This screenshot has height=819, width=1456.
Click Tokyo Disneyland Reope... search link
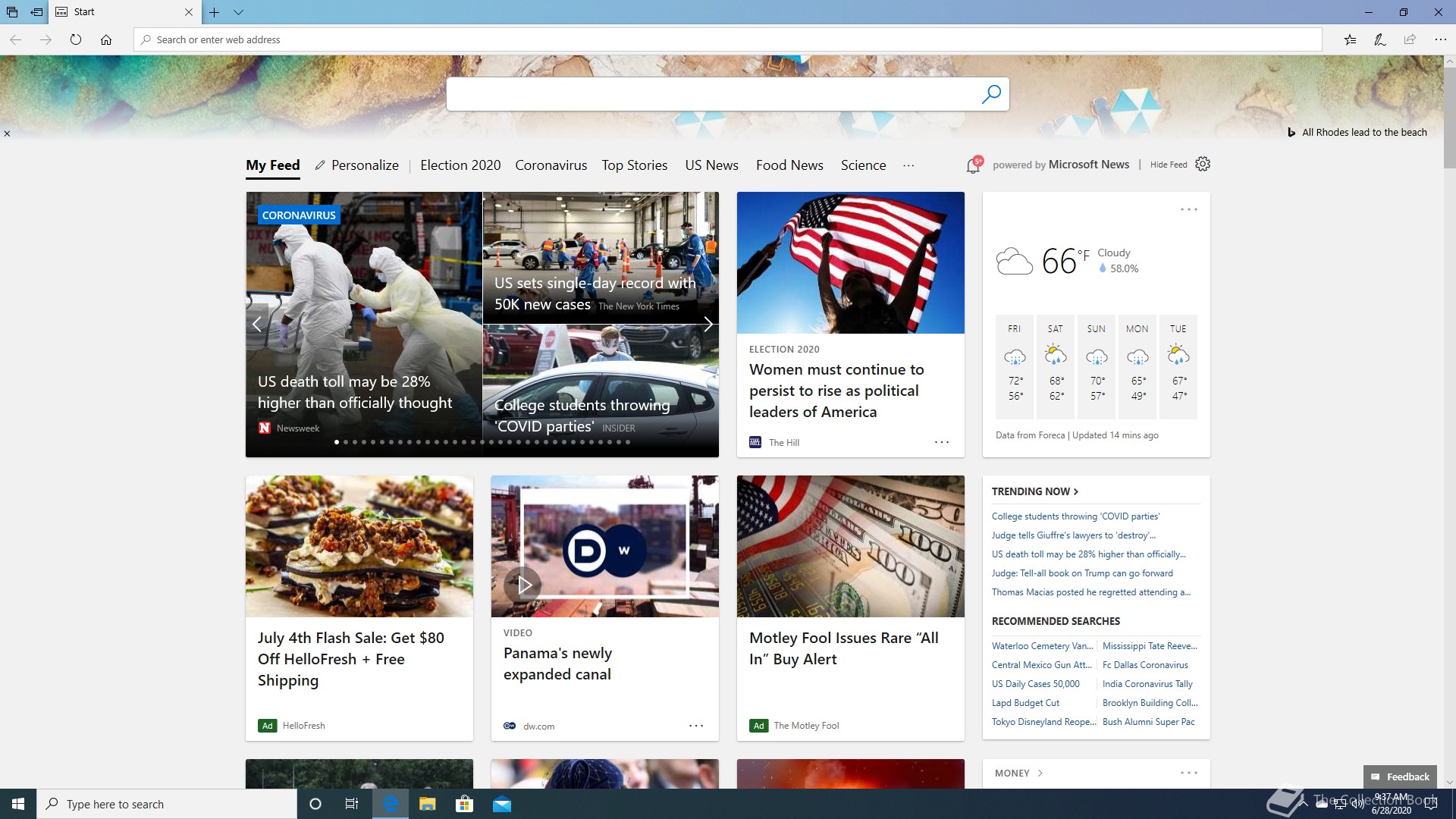pos(1044,722)
